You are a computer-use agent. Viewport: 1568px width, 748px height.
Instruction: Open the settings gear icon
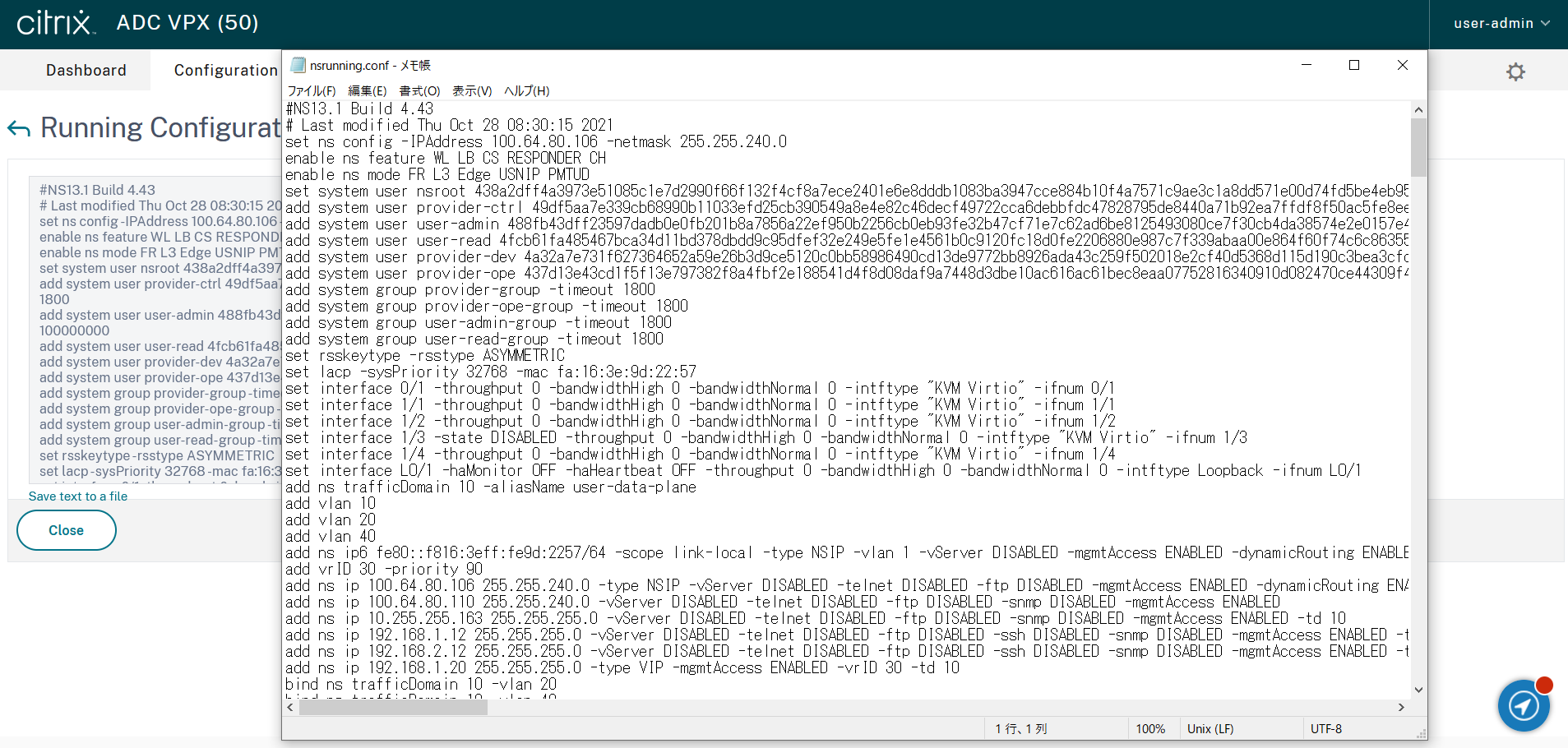pyautogui.click(x=1515, y=72)
